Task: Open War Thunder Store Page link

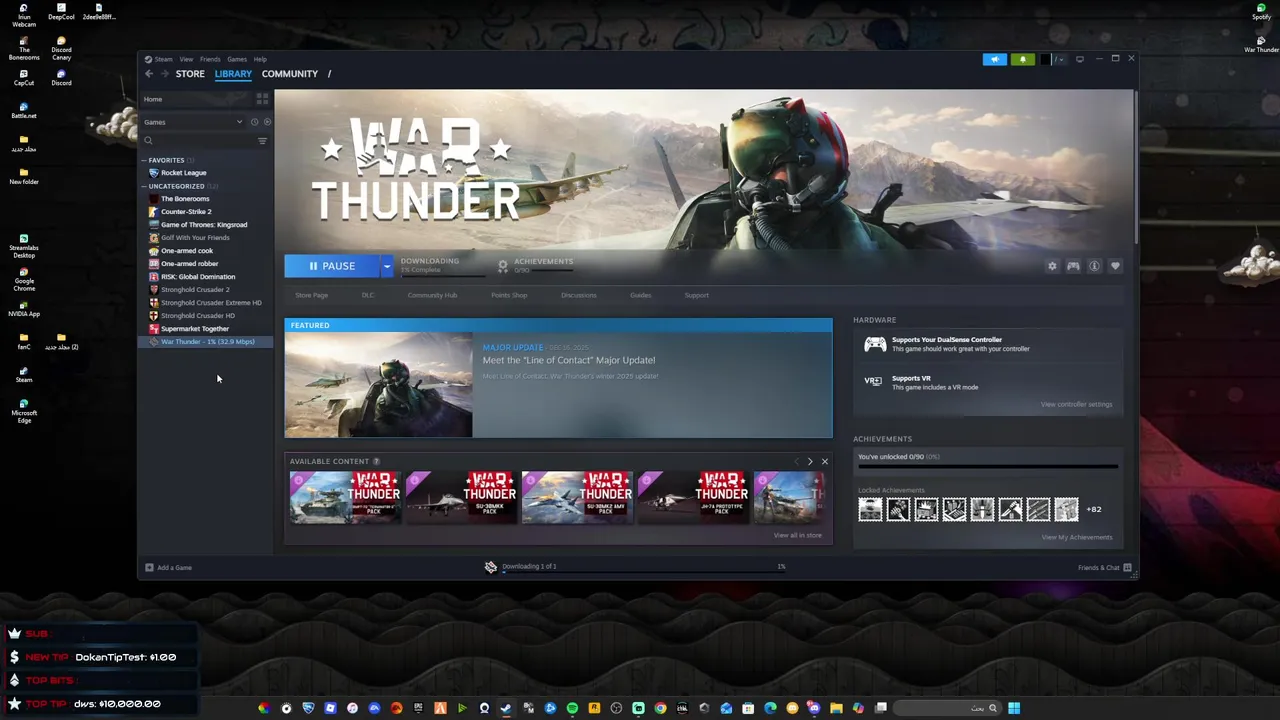Action: coord(311,296)
